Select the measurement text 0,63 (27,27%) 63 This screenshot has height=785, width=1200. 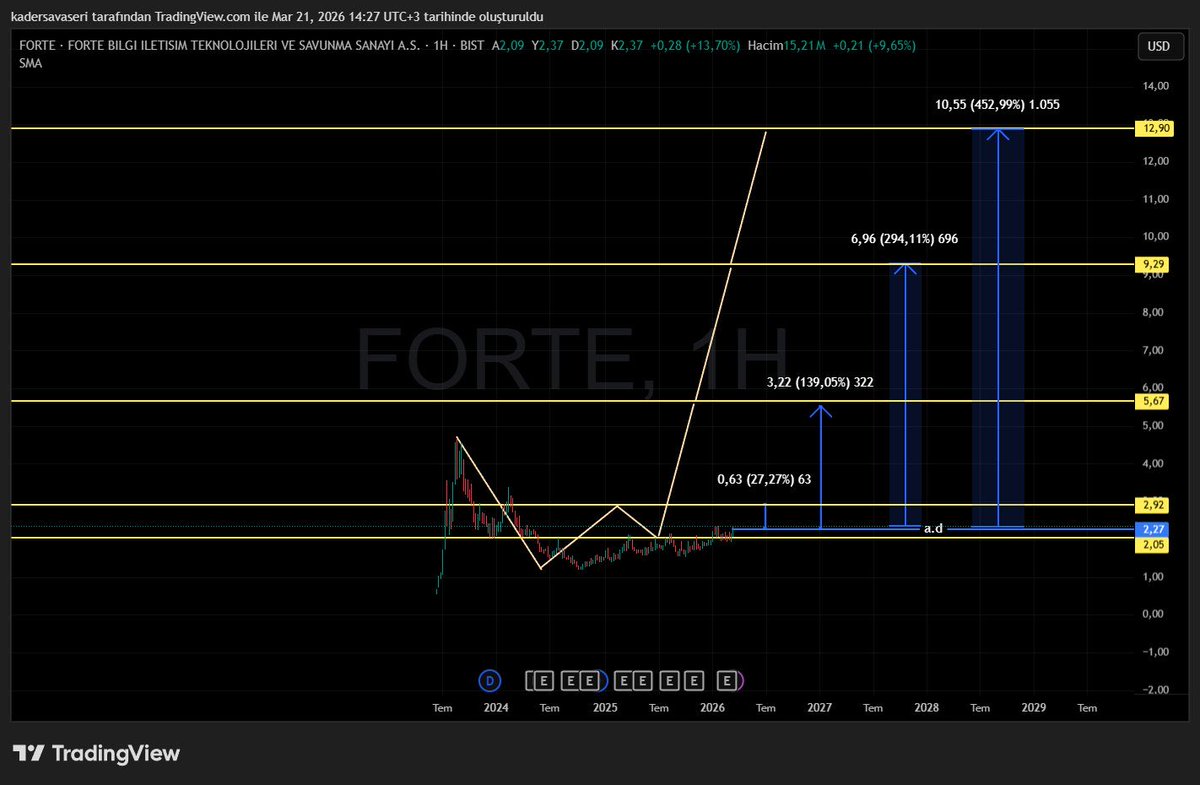[x=764, y=479]
